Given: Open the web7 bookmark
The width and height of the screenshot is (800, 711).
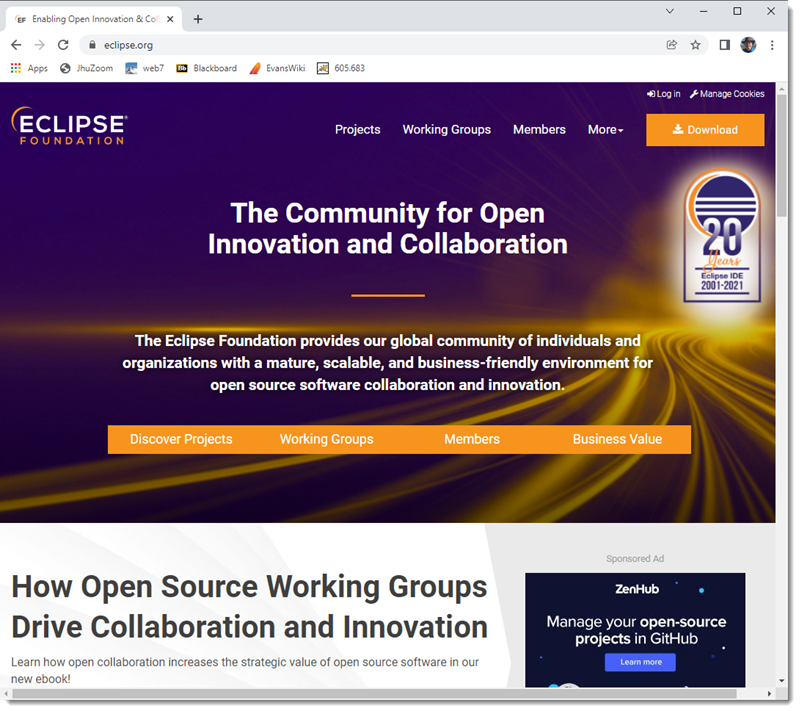Looking at the screenshot, I should (x=145, y=68).
